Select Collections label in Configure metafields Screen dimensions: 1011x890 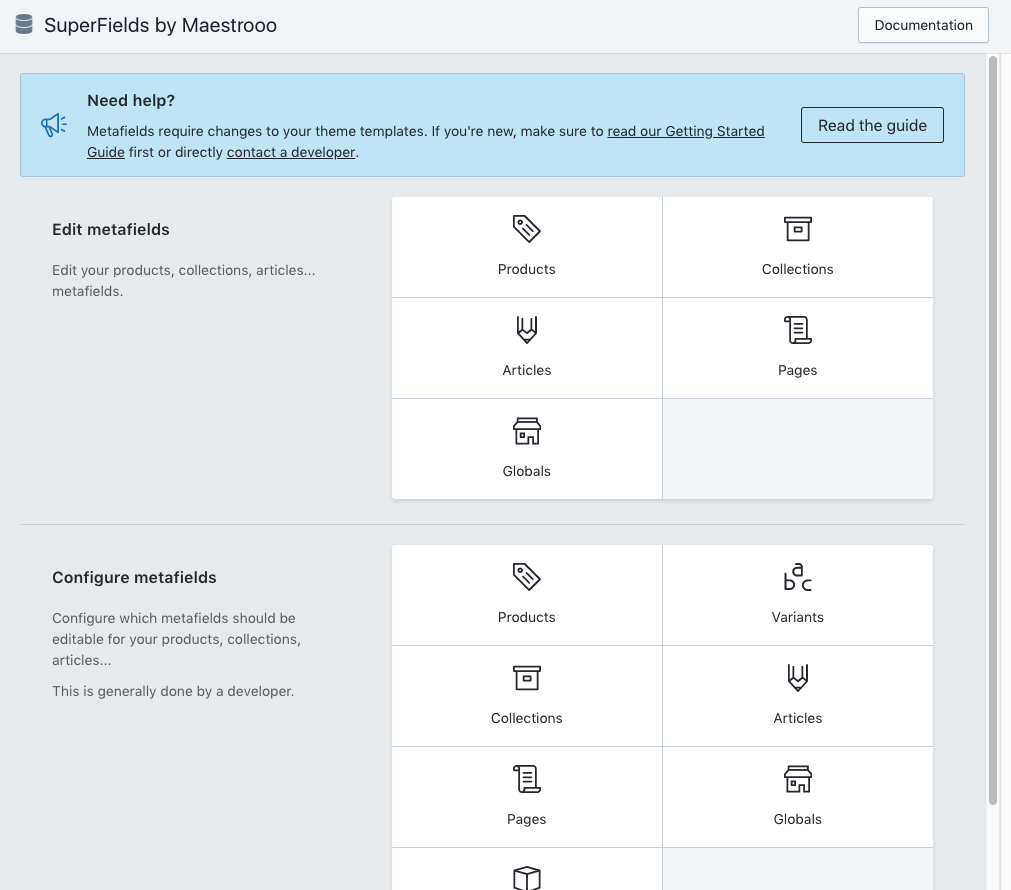coord(526,718)
